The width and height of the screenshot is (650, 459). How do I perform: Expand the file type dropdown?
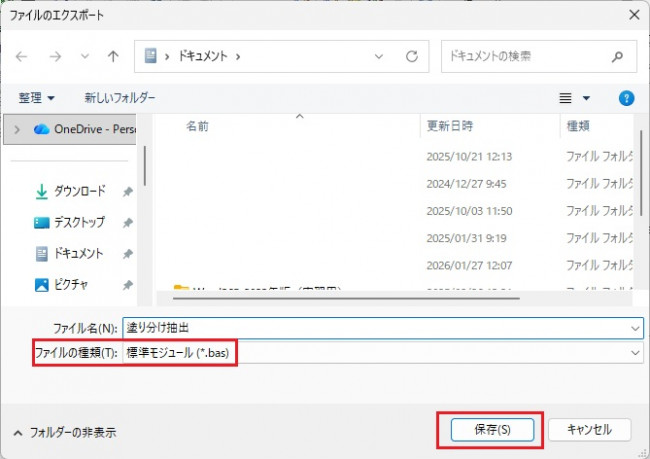[635, 353]
